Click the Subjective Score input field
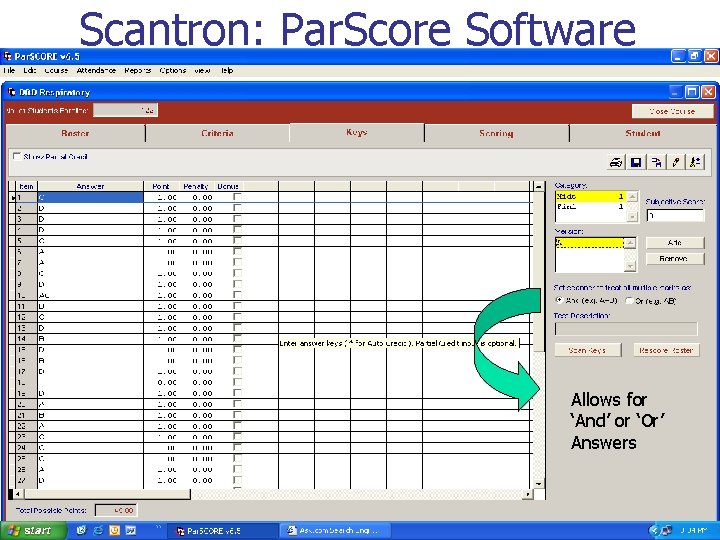Image resolution: width=720 pixels, height=540 pixels. (675, 215)
